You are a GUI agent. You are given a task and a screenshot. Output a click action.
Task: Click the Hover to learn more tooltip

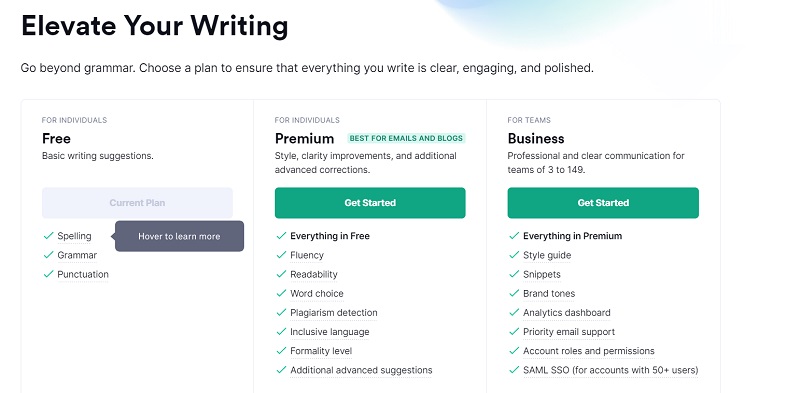[x=179, y=236]
